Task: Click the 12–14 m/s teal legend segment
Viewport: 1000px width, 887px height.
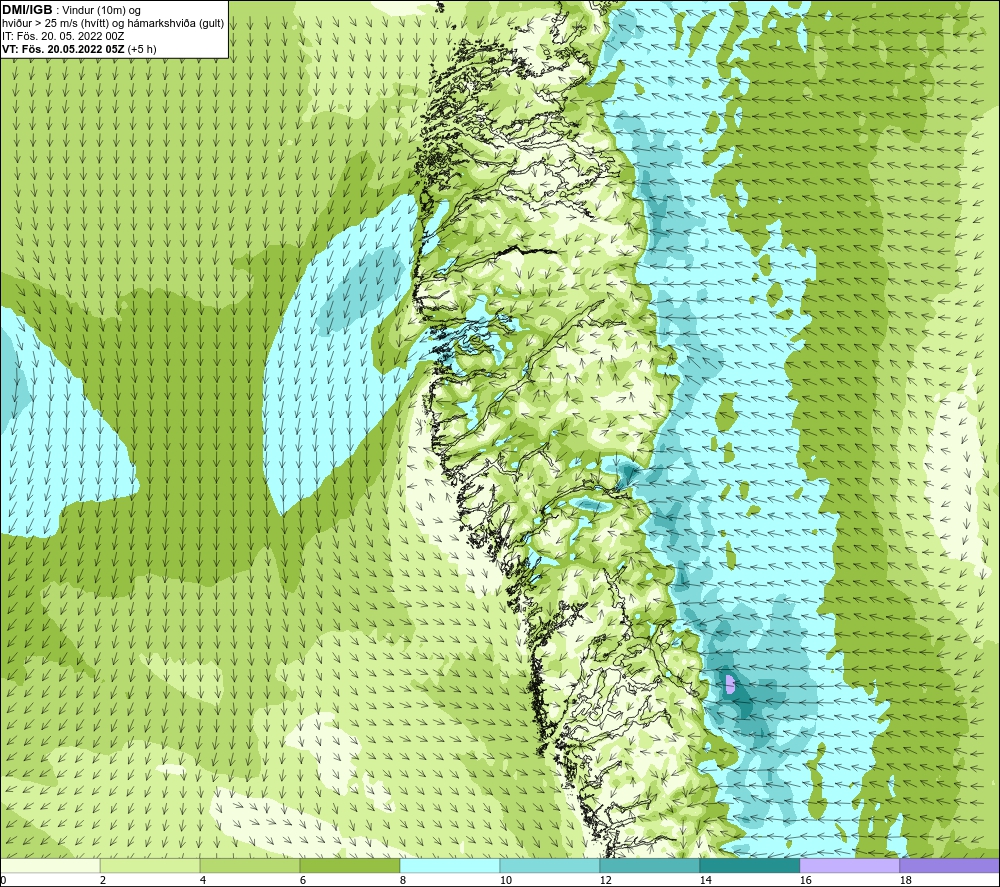Action: (x=649, y=865)
